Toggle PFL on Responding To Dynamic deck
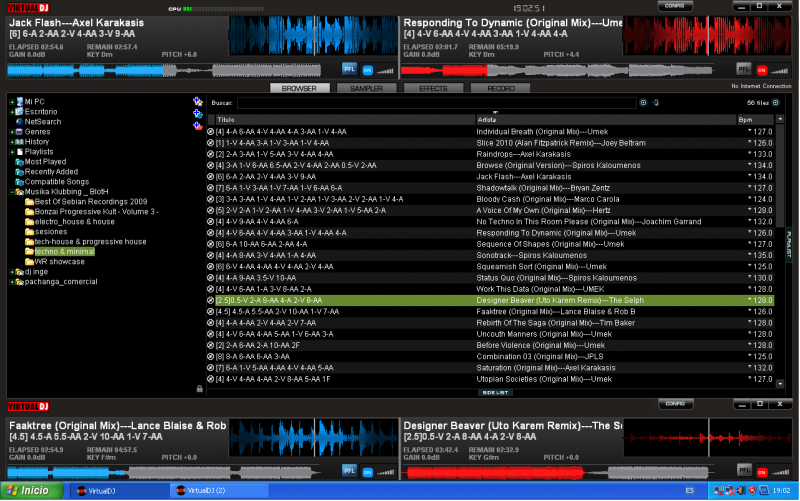 click(744, 69)
